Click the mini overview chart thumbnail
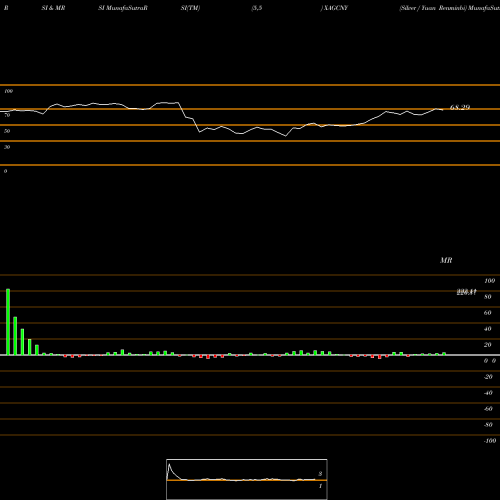Image resolution: width=500 pixels, height=500 pixels. 247,479
